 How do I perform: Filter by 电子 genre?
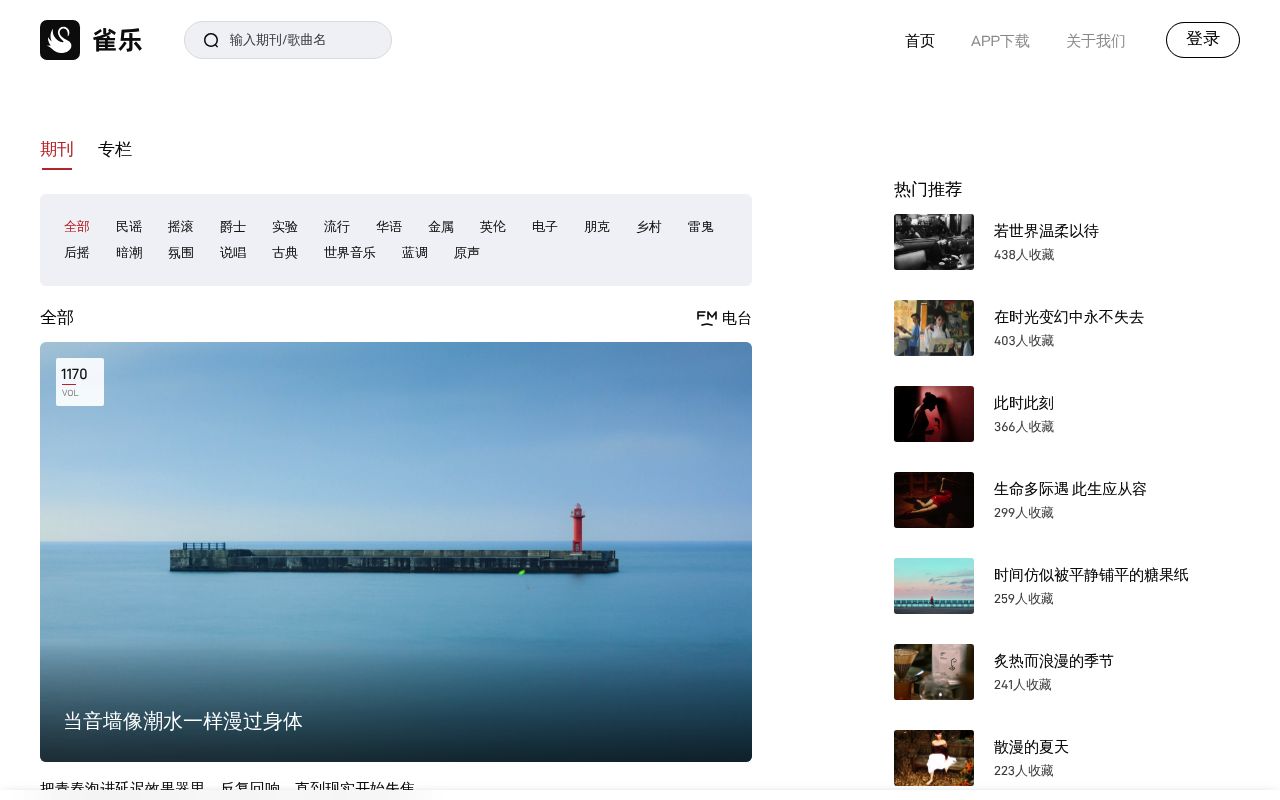(x=545, y=227)
